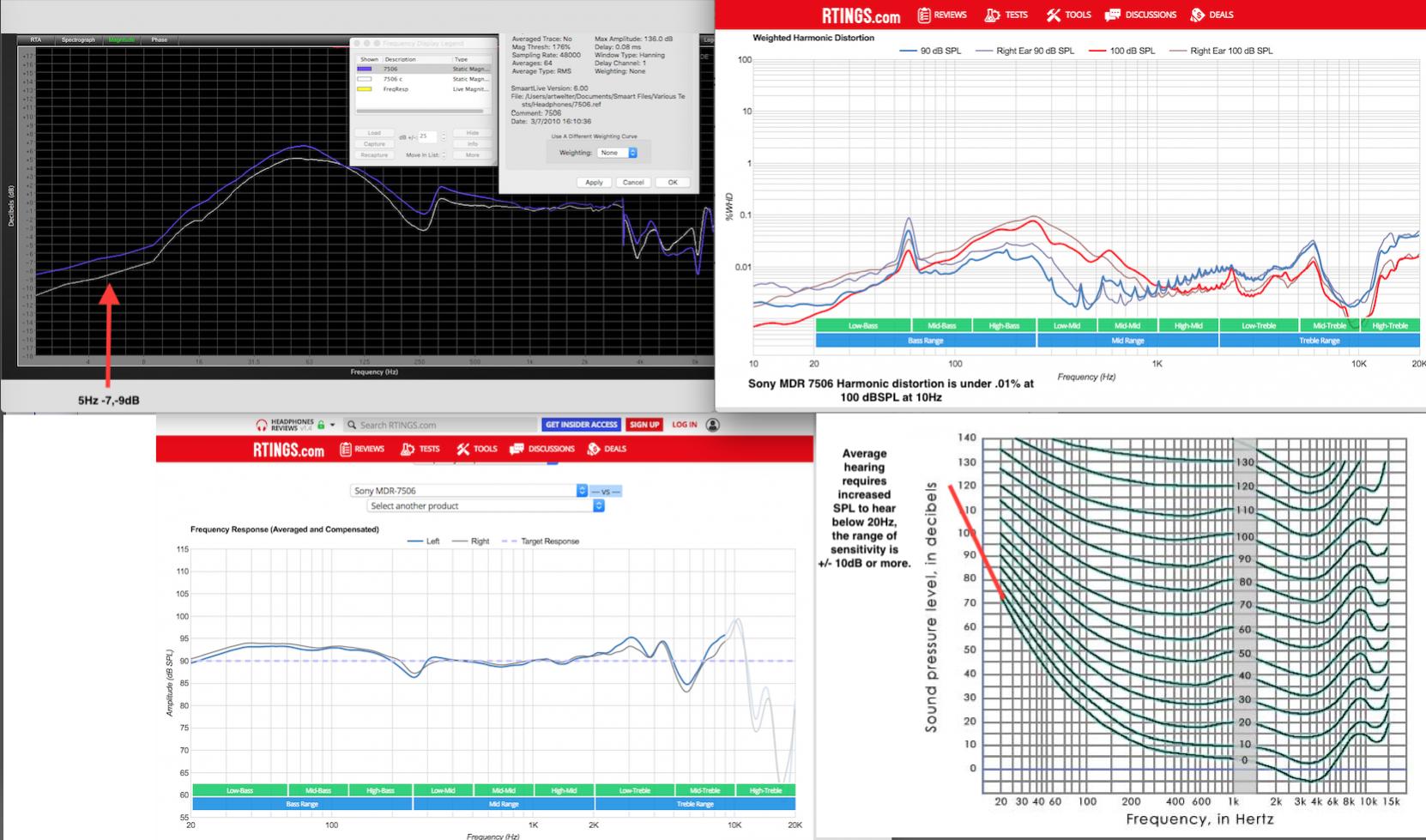Open the Select another product dropdown

[486, 505]
